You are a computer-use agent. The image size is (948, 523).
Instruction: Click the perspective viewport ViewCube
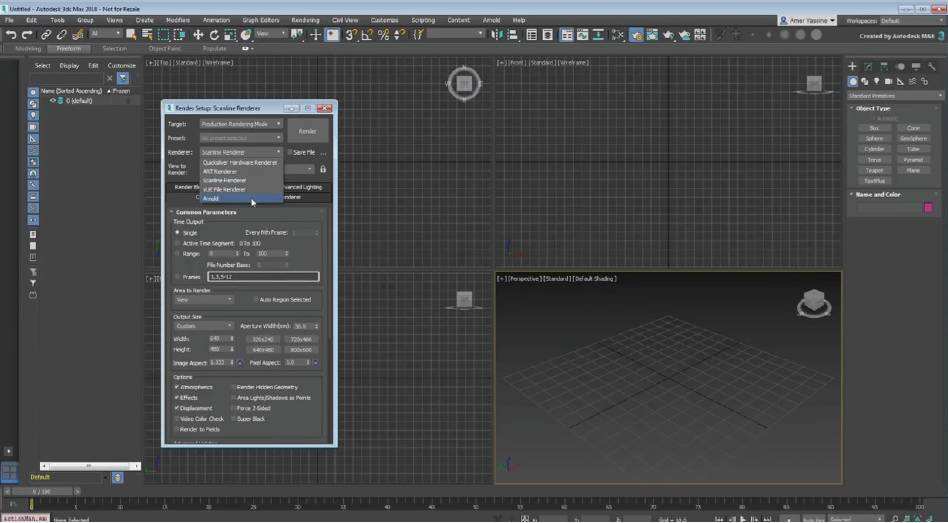(814, 302)
